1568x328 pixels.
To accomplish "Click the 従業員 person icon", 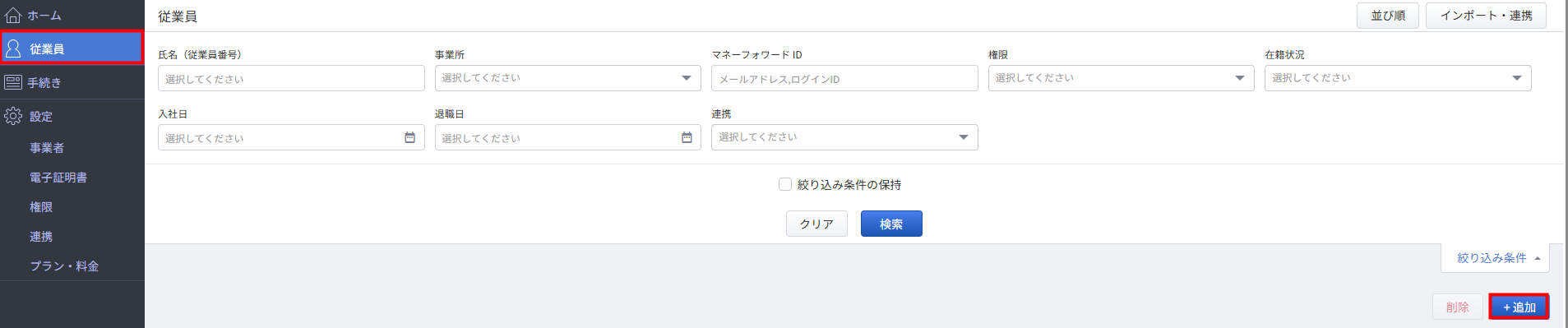I will pos(13,49).
